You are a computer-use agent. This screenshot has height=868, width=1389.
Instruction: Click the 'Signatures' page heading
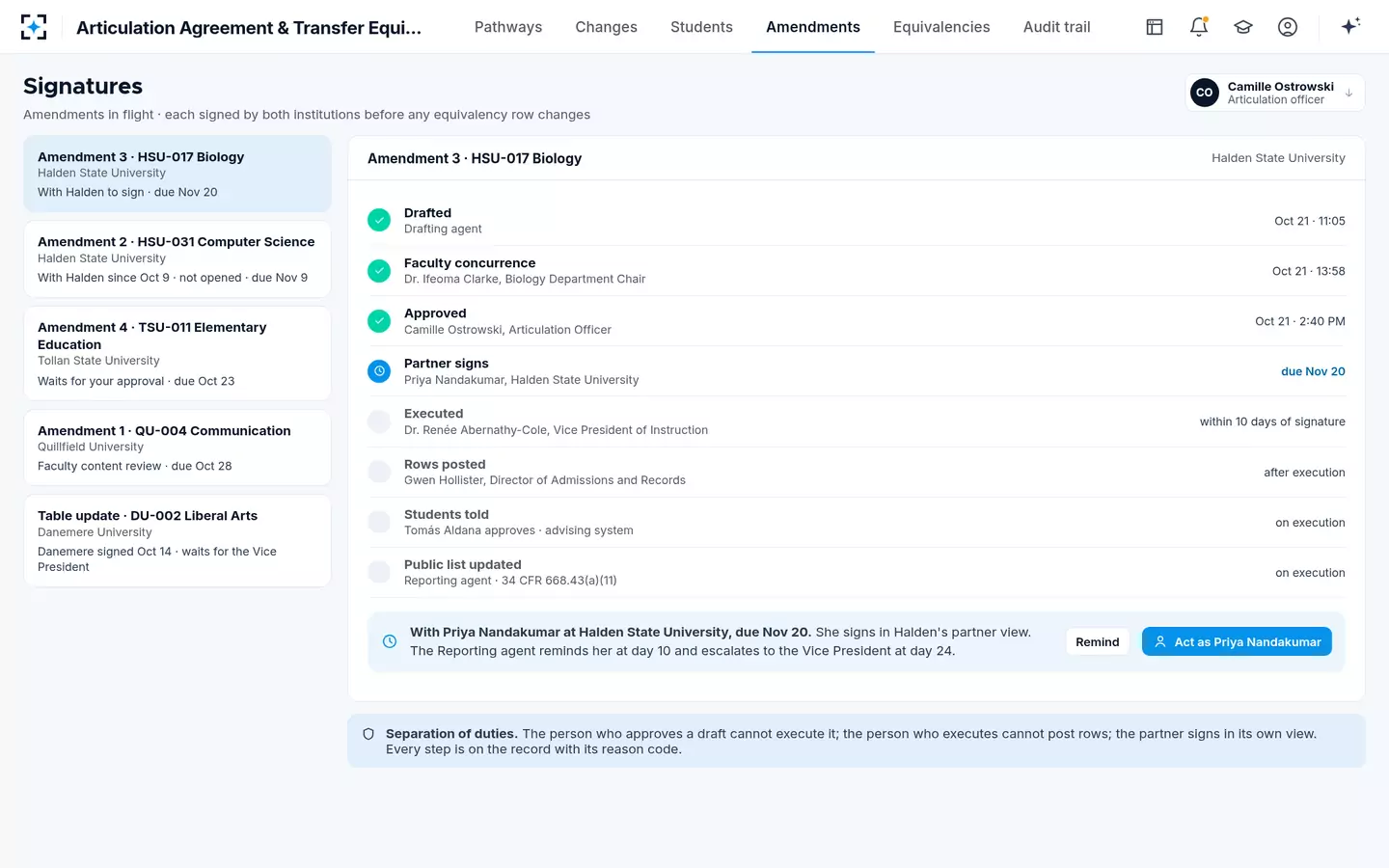83,86
